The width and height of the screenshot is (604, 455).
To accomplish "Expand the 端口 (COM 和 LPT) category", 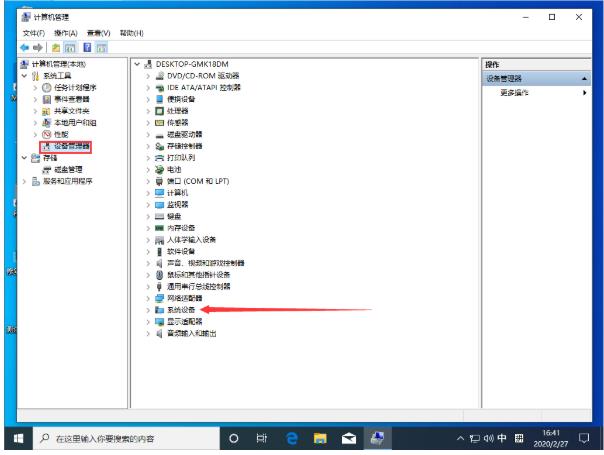I will point(148,181).
